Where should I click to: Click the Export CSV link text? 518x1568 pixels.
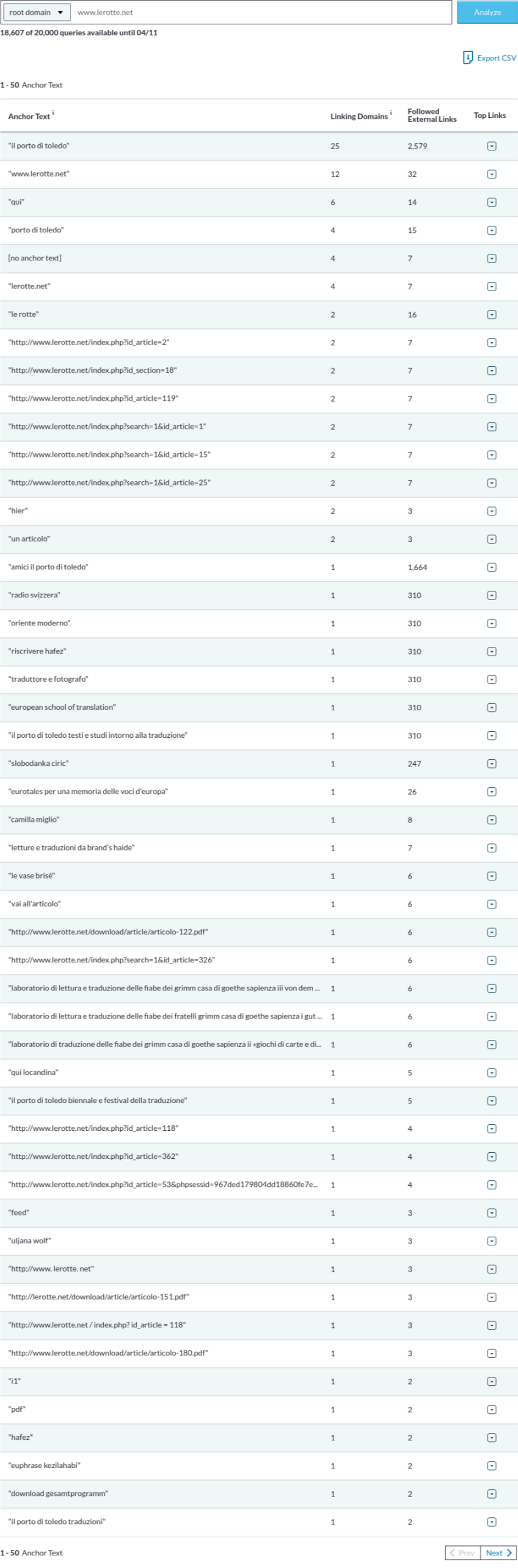coord(496,58)
